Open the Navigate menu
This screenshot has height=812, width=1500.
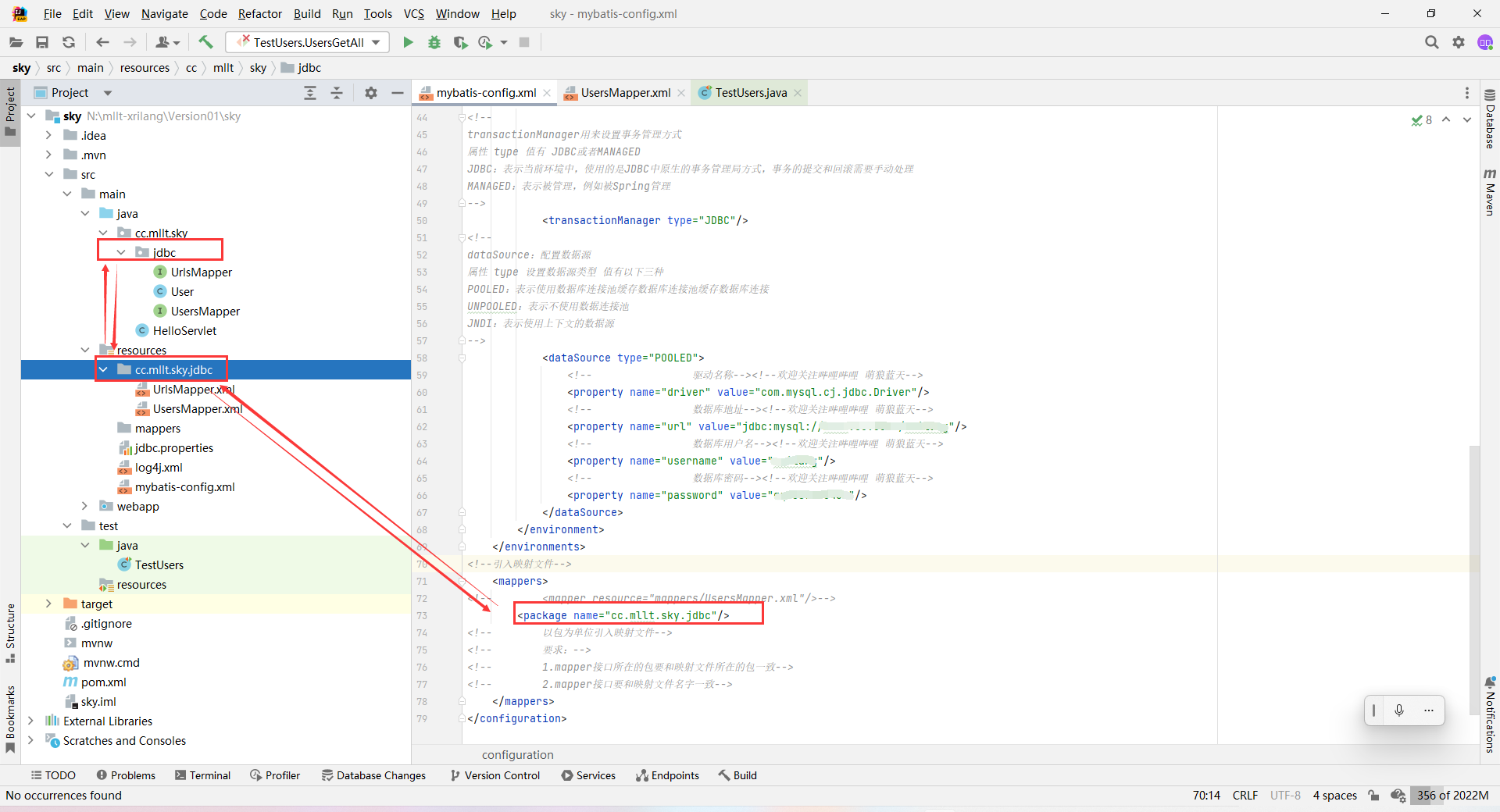(164, 14)
